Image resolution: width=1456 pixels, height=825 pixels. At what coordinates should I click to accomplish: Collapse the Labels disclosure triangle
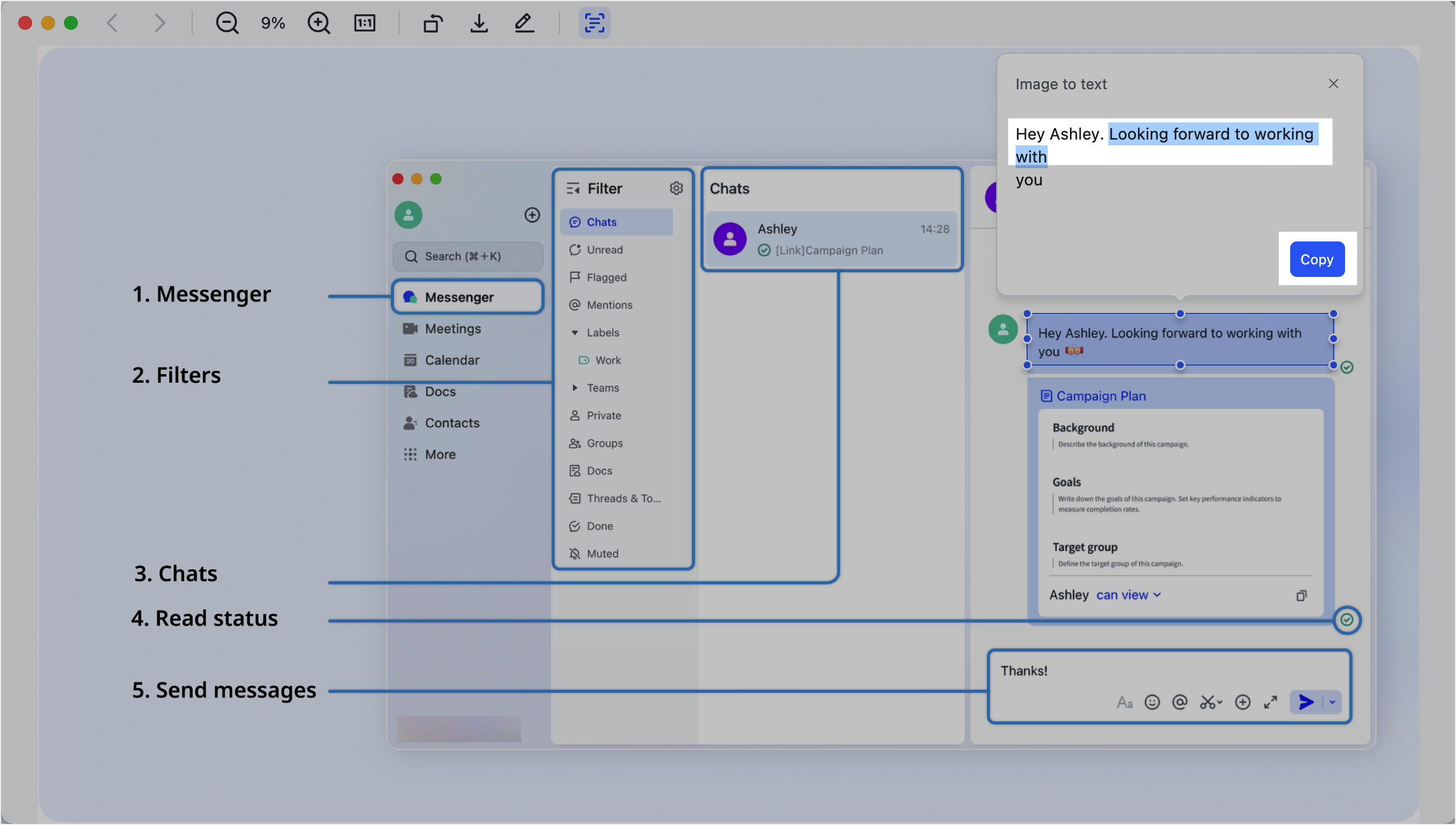point(575,333)
